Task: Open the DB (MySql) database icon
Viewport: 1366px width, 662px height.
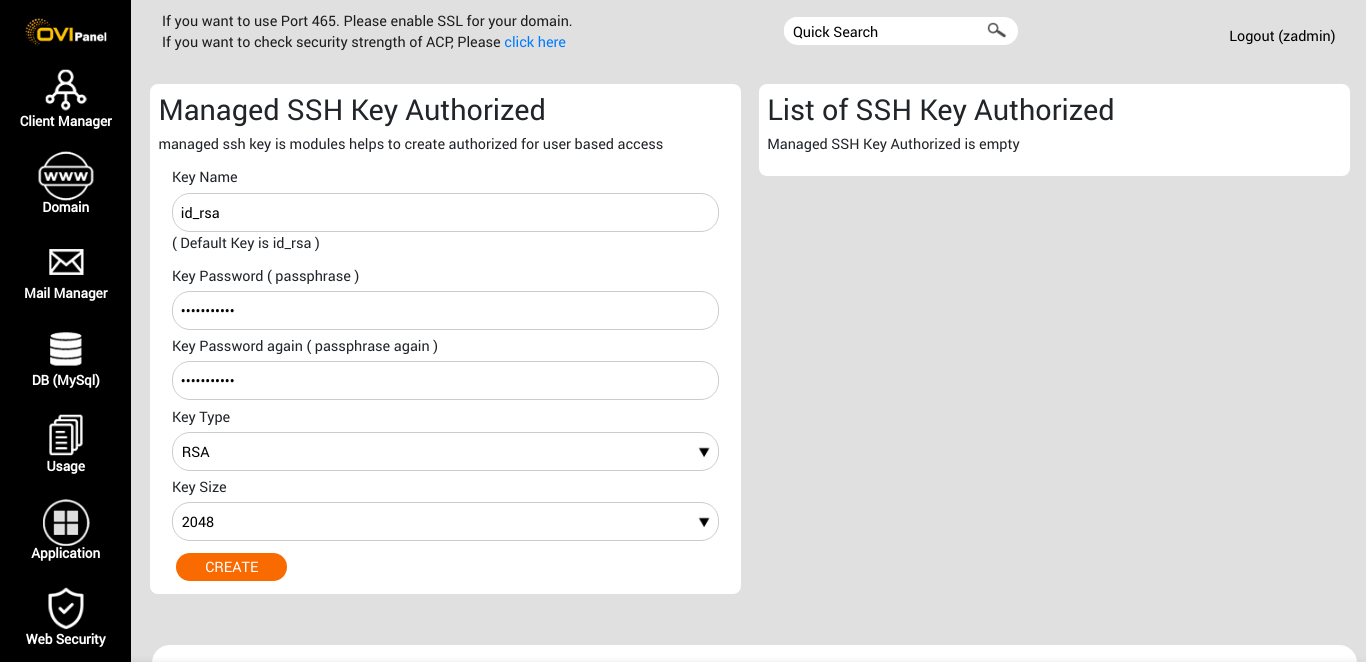Action: [x=66, y=349]
